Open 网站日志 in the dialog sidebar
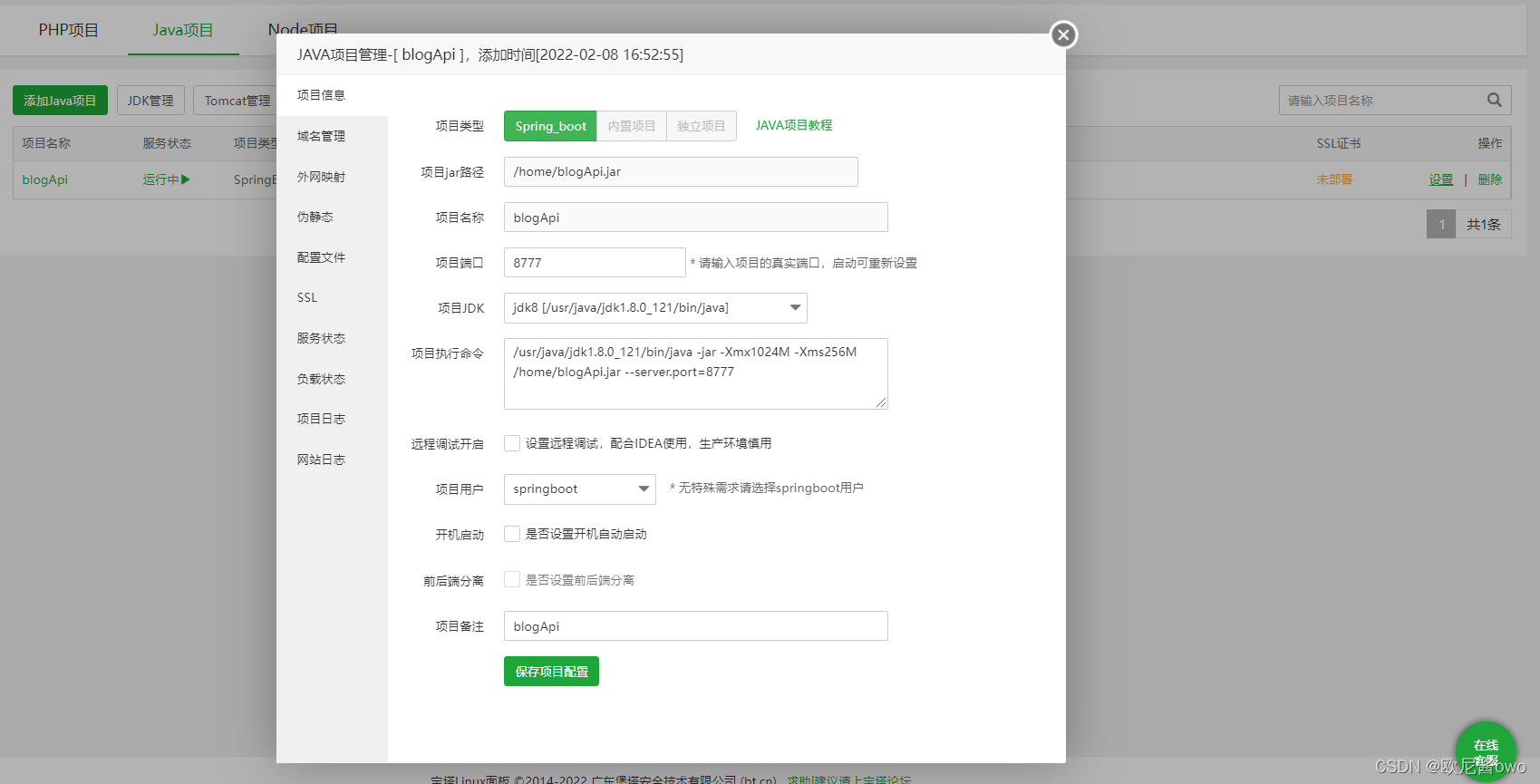Image resolution: width=1540 pixels, height=784 pixels. tap(332, 460)
